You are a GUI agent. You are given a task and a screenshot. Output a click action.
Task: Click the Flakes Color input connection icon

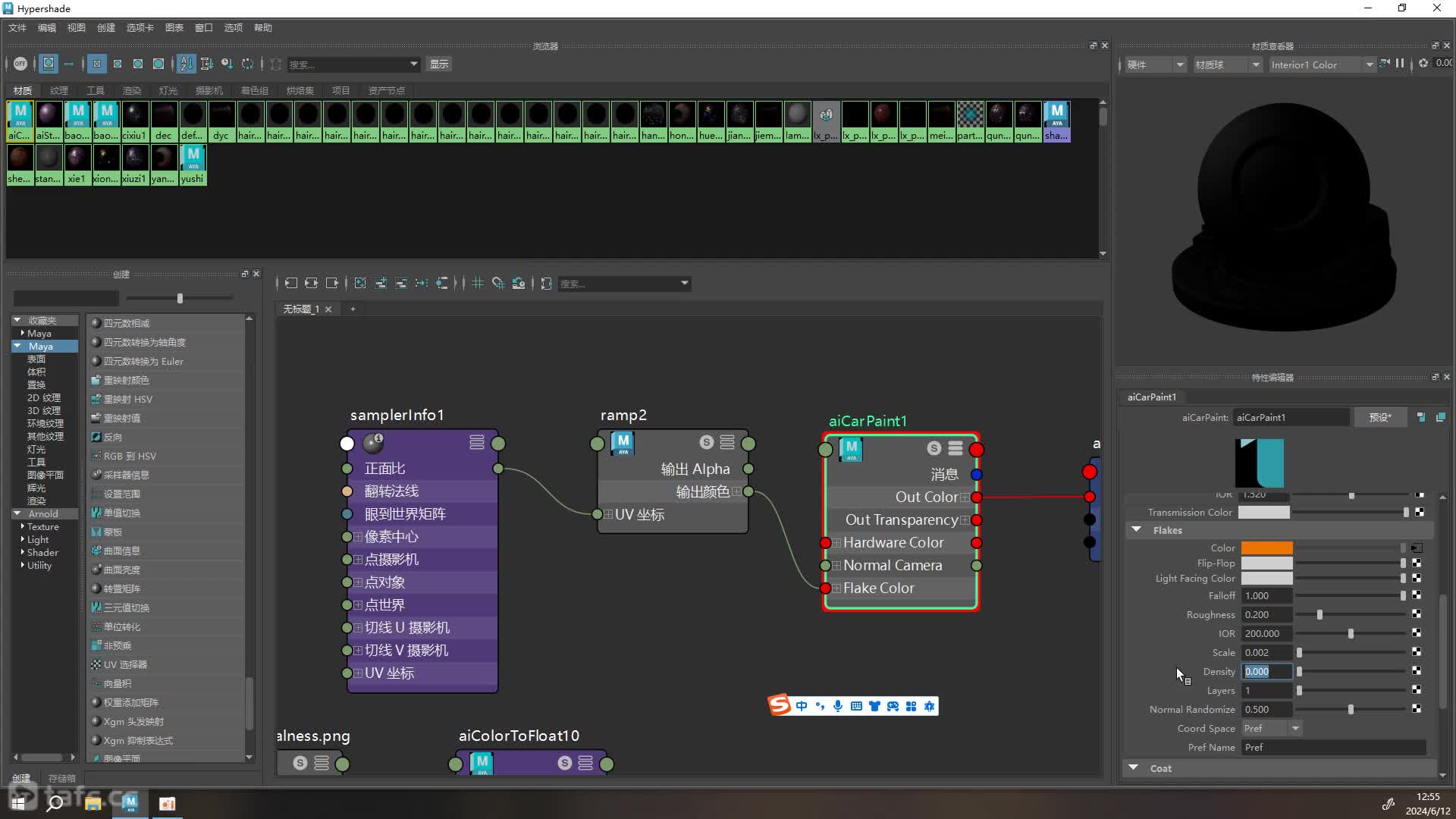(x=1417, y=548)
